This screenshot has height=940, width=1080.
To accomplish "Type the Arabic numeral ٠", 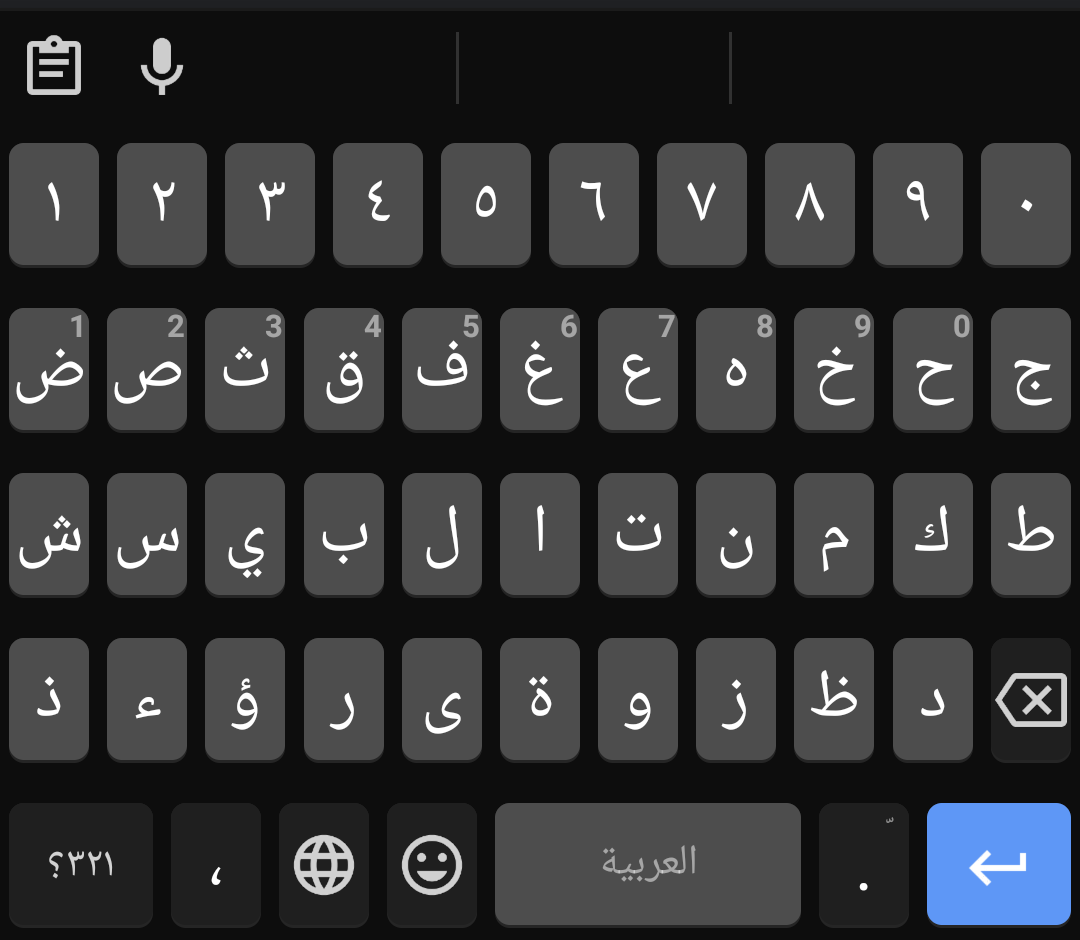I will 1025,204.
